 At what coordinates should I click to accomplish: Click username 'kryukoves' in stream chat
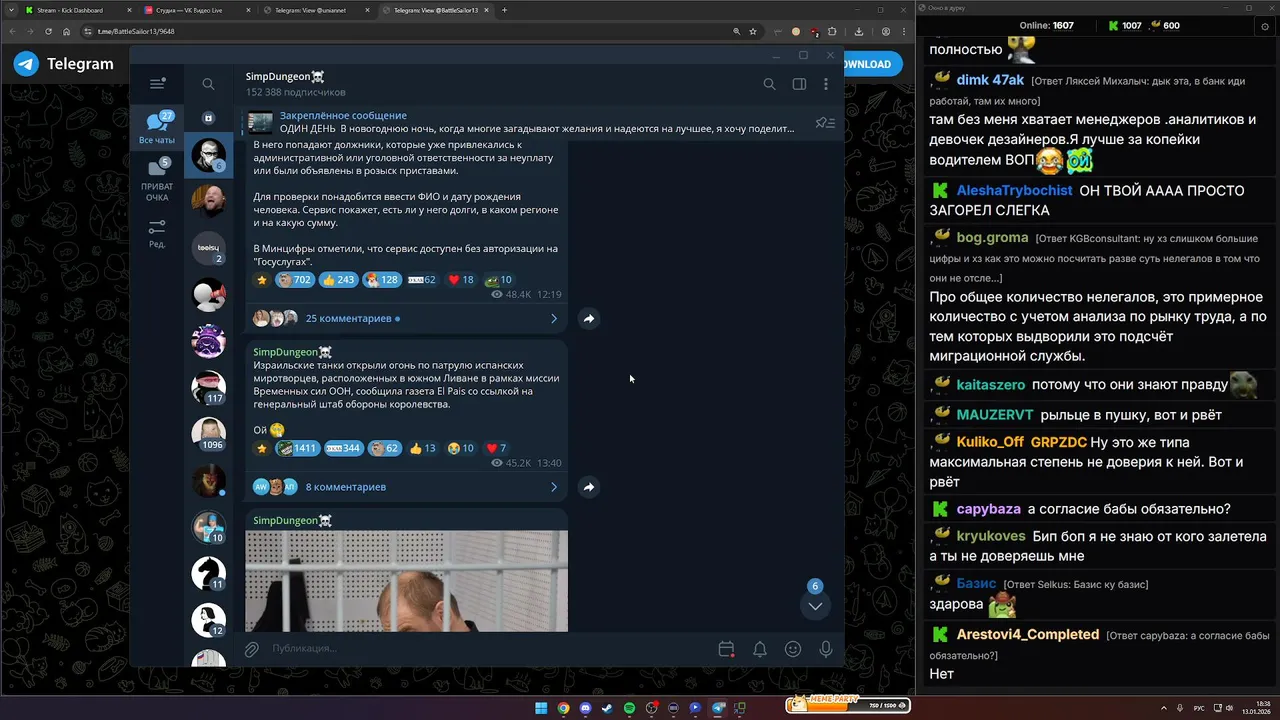coord(991,536)
